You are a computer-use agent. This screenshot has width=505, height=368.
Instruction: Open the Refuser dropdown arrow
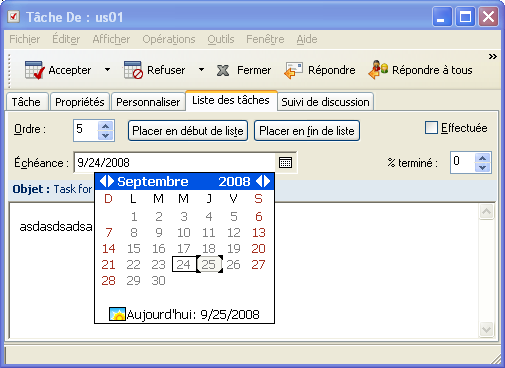(x=201, y=70)
